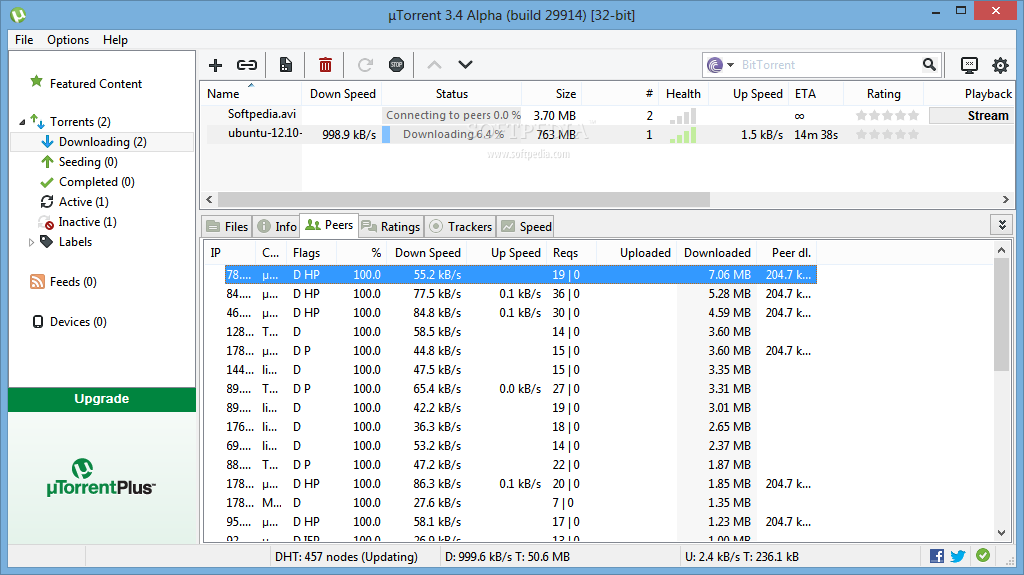Switch to the Trackers tab
The height and width of the screenshot is (575, 1024).
coord(460,226)
